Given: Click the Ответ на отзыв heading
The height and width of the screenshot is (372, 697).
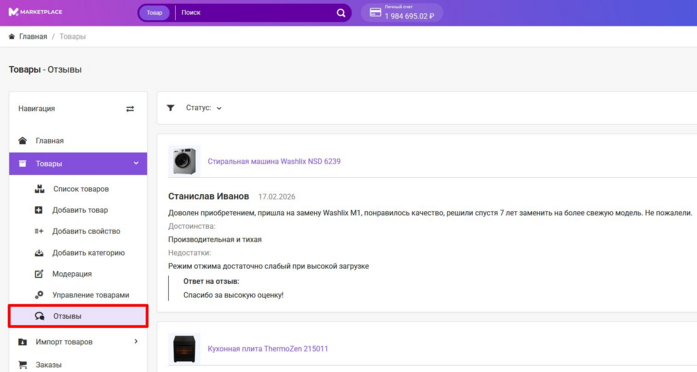Looking at the screenshot, I should [211, 281].
